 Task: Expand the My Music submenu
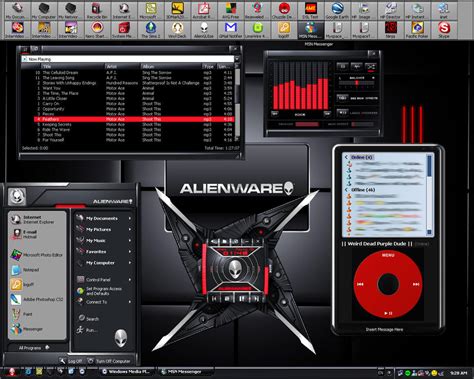pyautogui.click(x=130, y=240)
